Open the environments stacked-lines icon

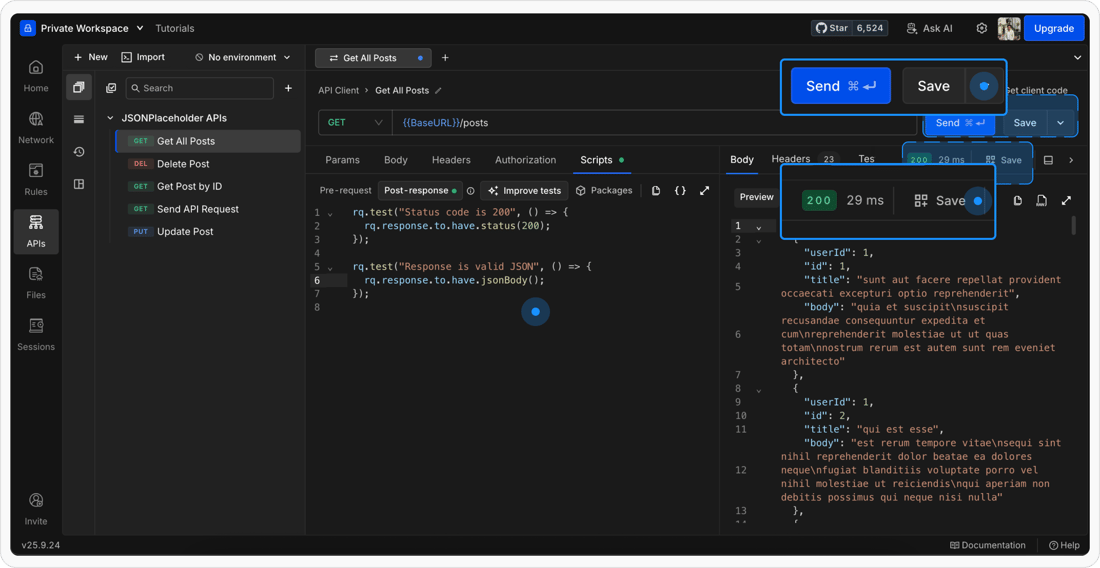tap(79, 119)
